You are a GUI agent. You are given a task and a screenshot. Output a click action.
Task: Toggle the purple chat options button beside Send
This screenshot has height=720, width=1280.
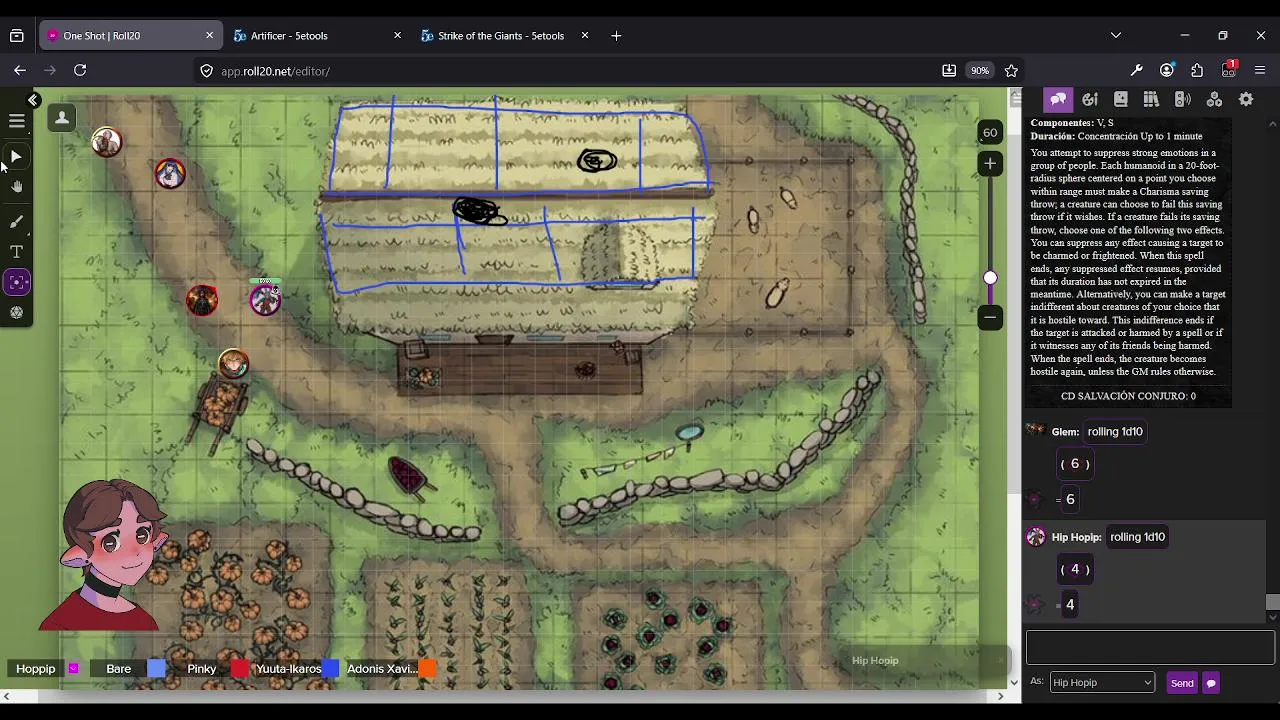pos(1211,683)
